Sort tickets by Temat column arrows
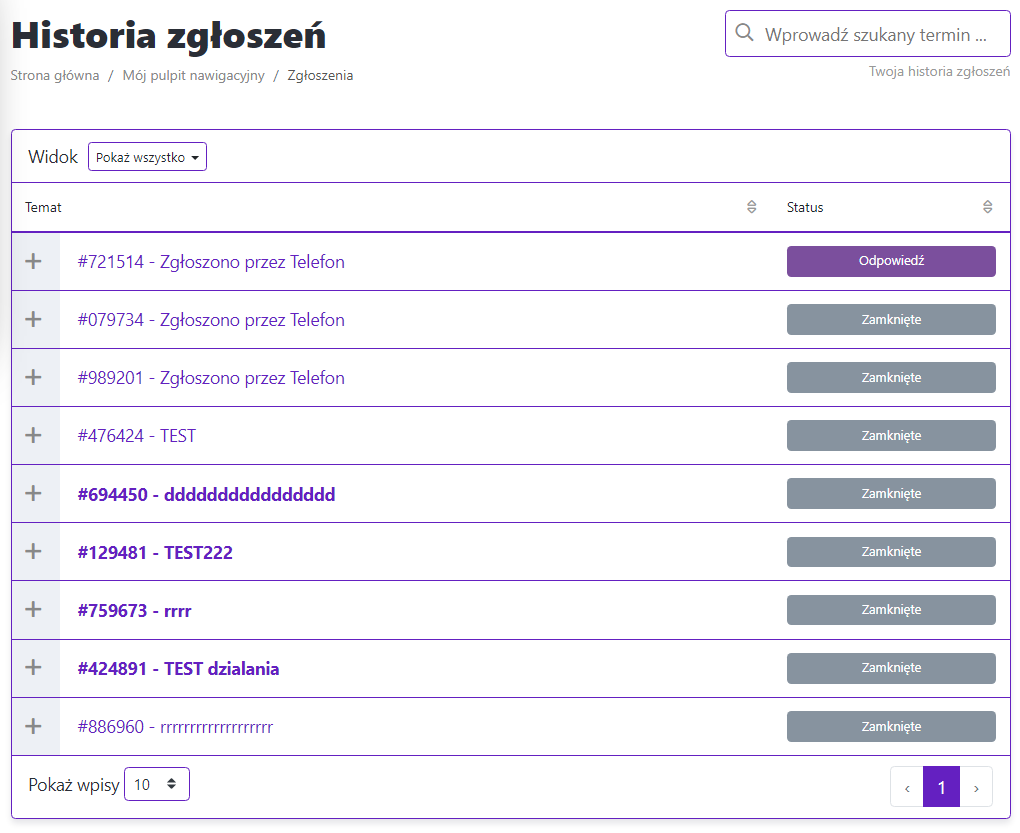This screenshot has width=1020, height=833. [x=752, y=207]
